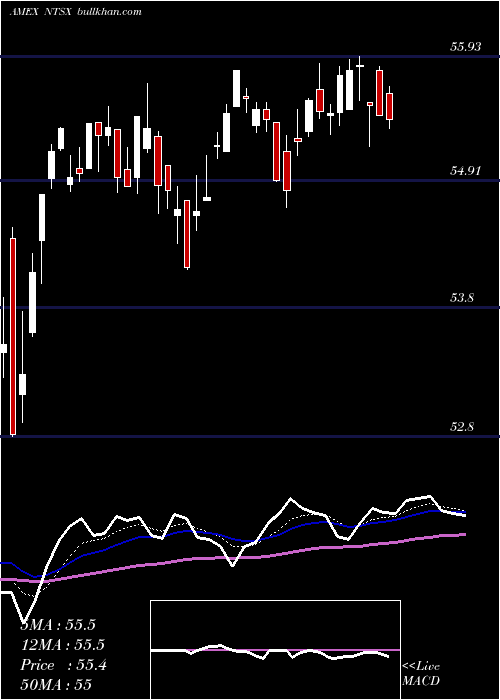Viewport: 500px width, 700px height.
Task: Click inside the MACD inset chart box
Action: (275, 650)
